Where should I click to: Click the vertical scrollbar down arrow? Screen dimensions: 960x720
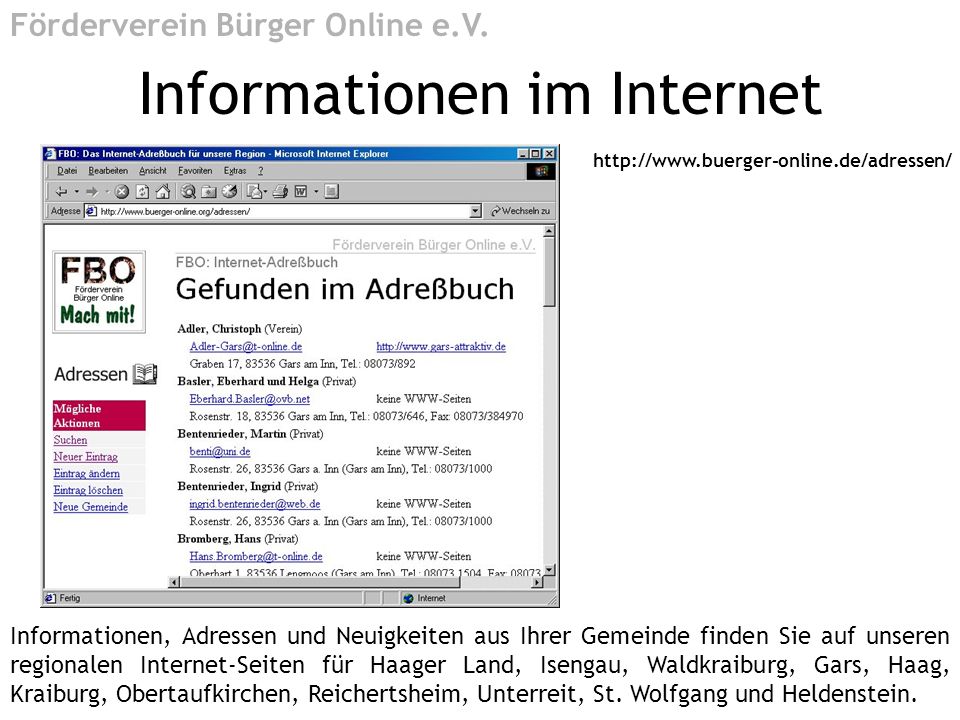[549, 570]
